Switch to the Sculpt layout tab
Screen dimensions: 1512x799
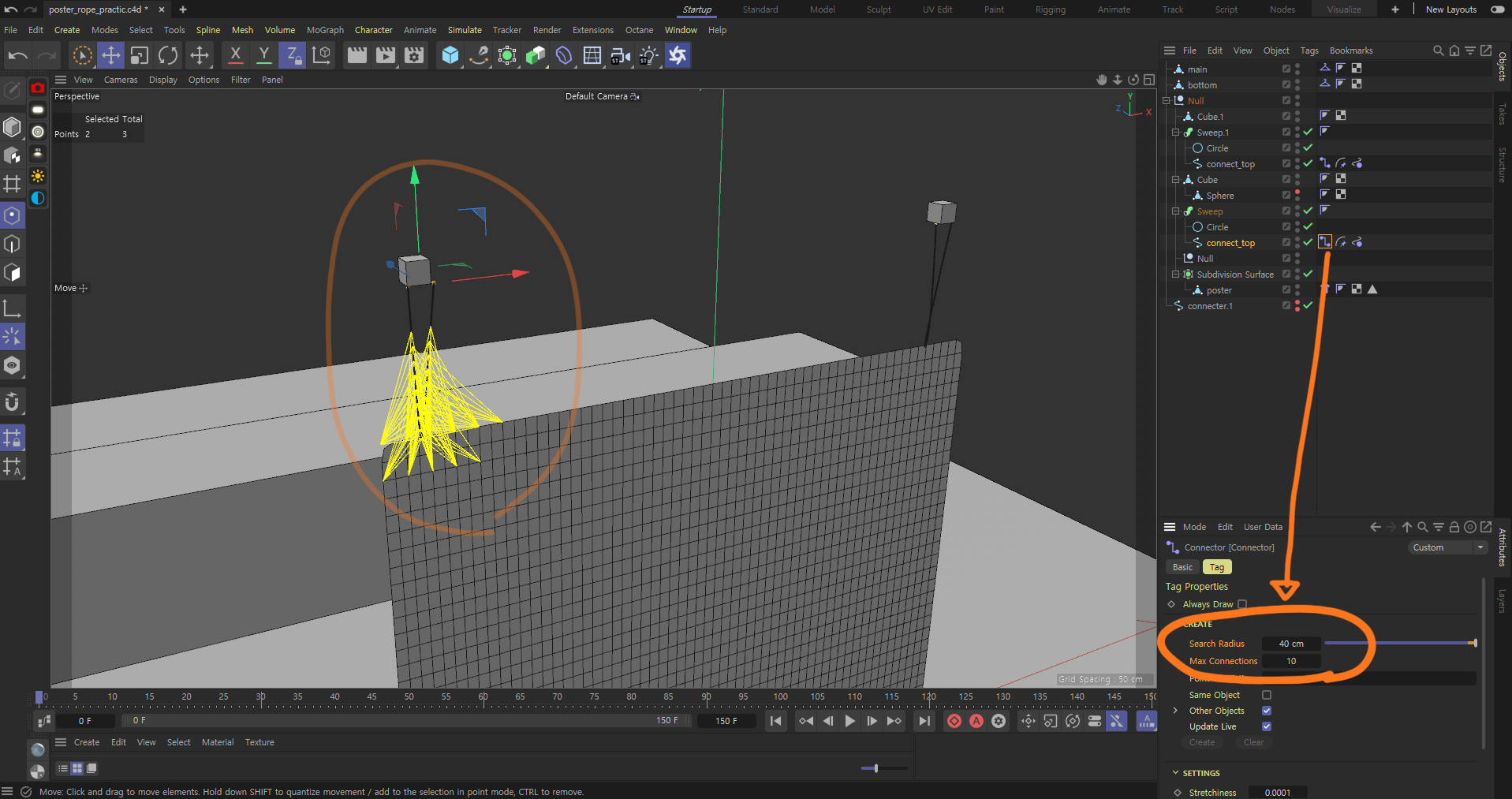(879, 9)
